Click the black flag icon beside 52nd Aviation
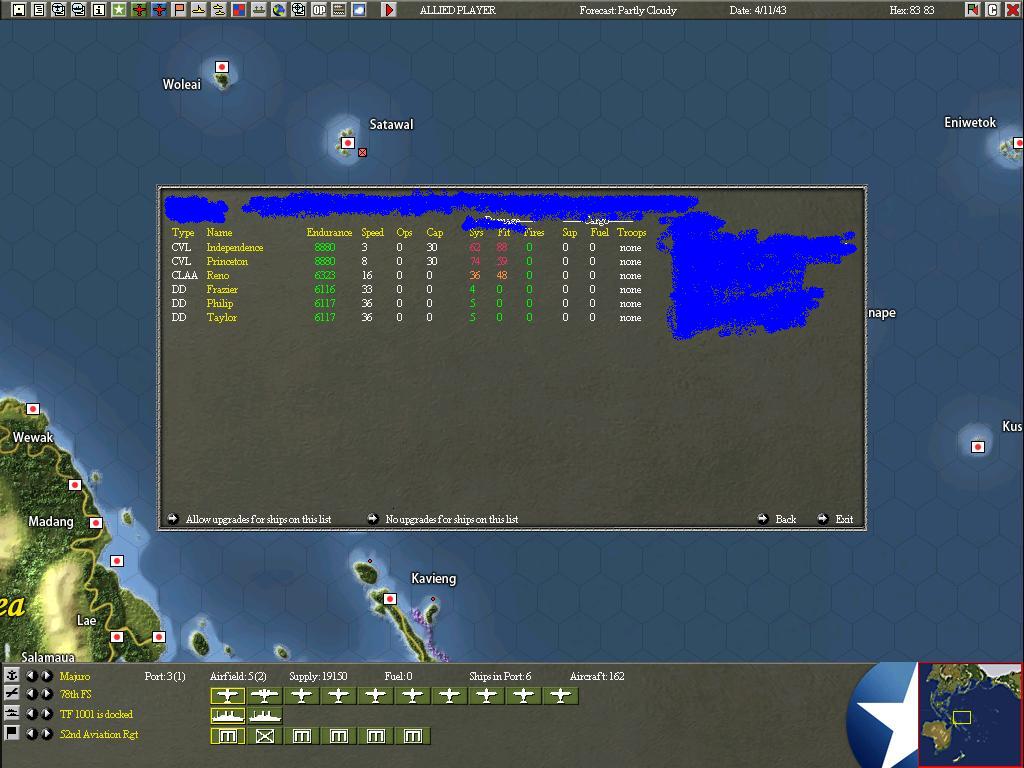The width and height of the screenshot is (1024, 768). click(x=12, y=733)
